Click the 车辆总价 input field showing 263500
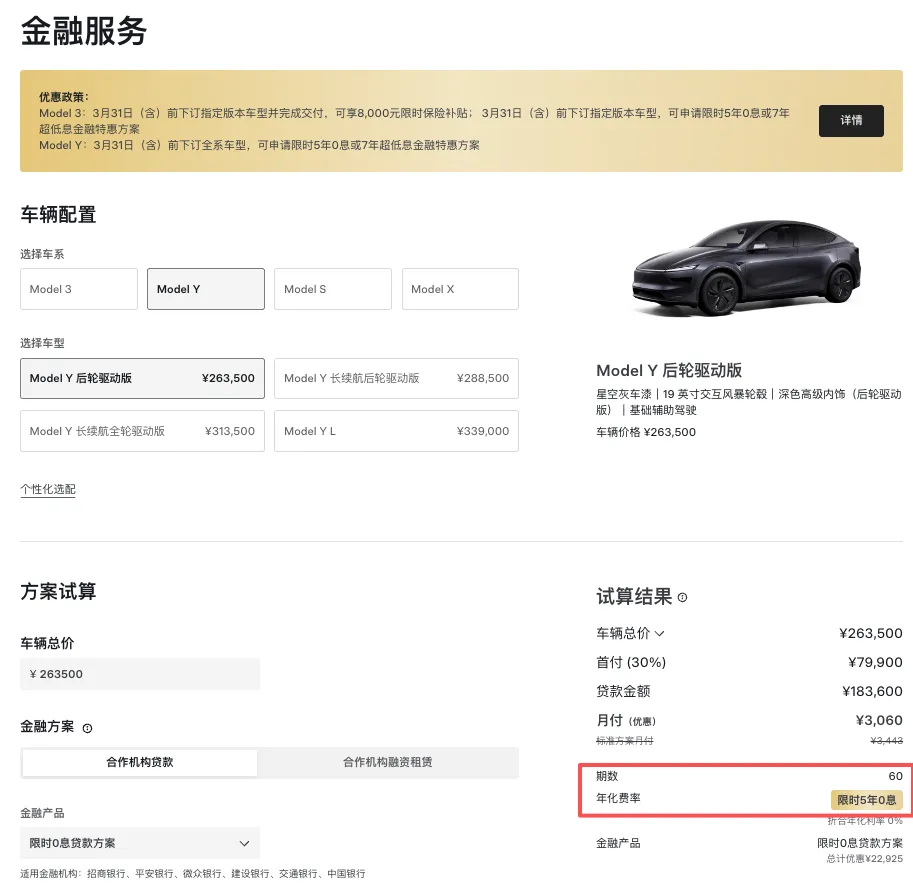The width and height of the screenshot is (913, 889). [140, 674]
